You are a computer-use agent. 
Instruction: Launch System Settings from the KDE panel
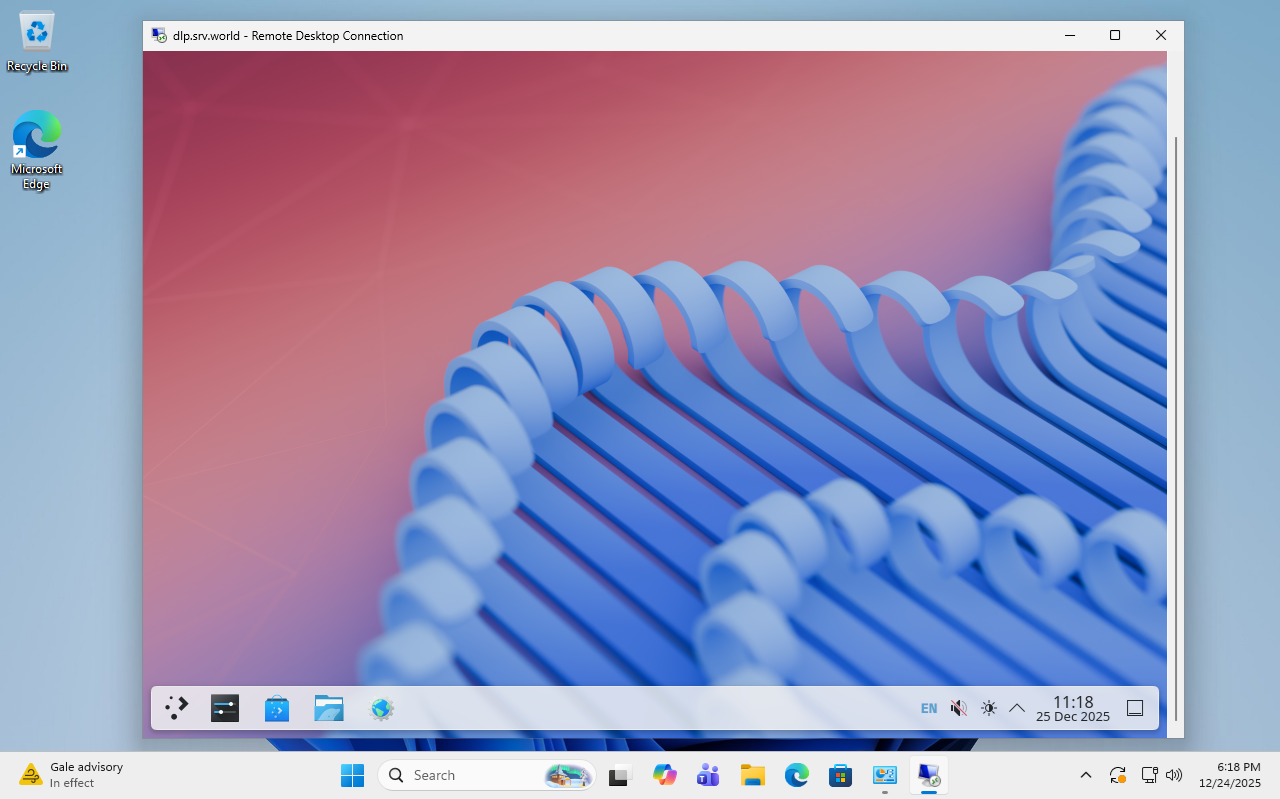point(225,708)
